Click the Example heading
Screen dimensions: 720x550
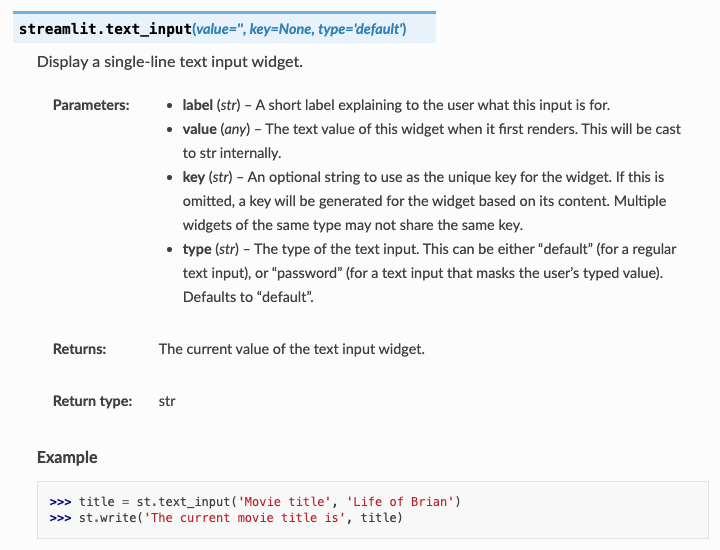(x=67, y=458)
